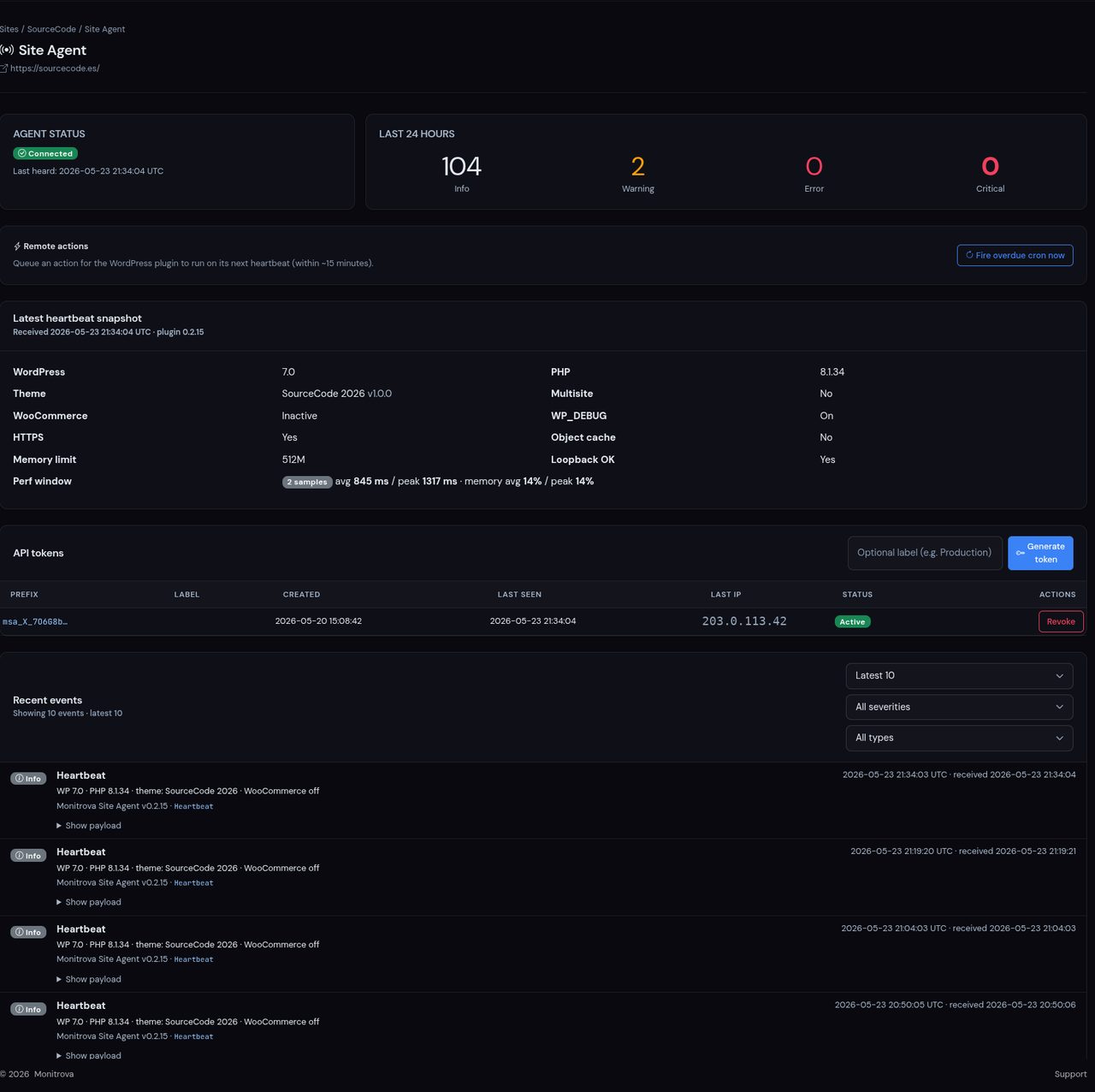1095x1092 pixels.
Task: Click the WP_DEBUG On value
Action: coord(826,416)
